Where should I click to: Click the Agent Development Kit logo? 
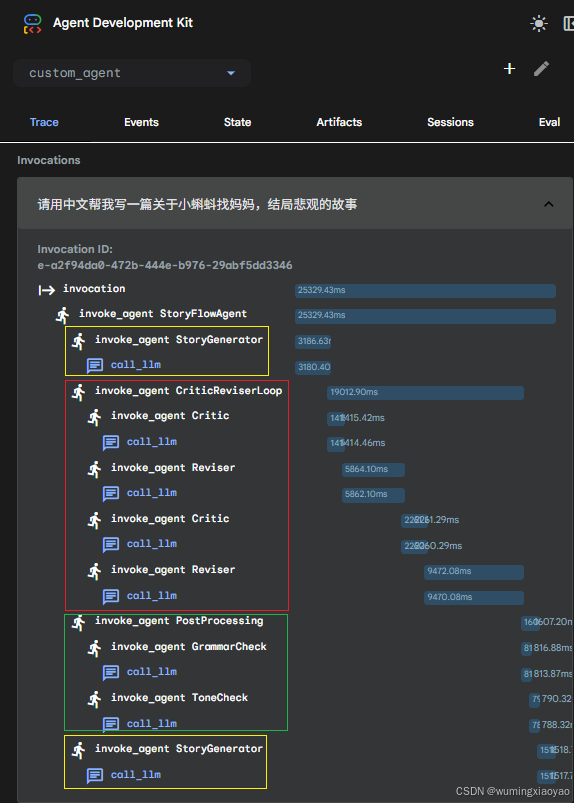(x=32, y=24)
